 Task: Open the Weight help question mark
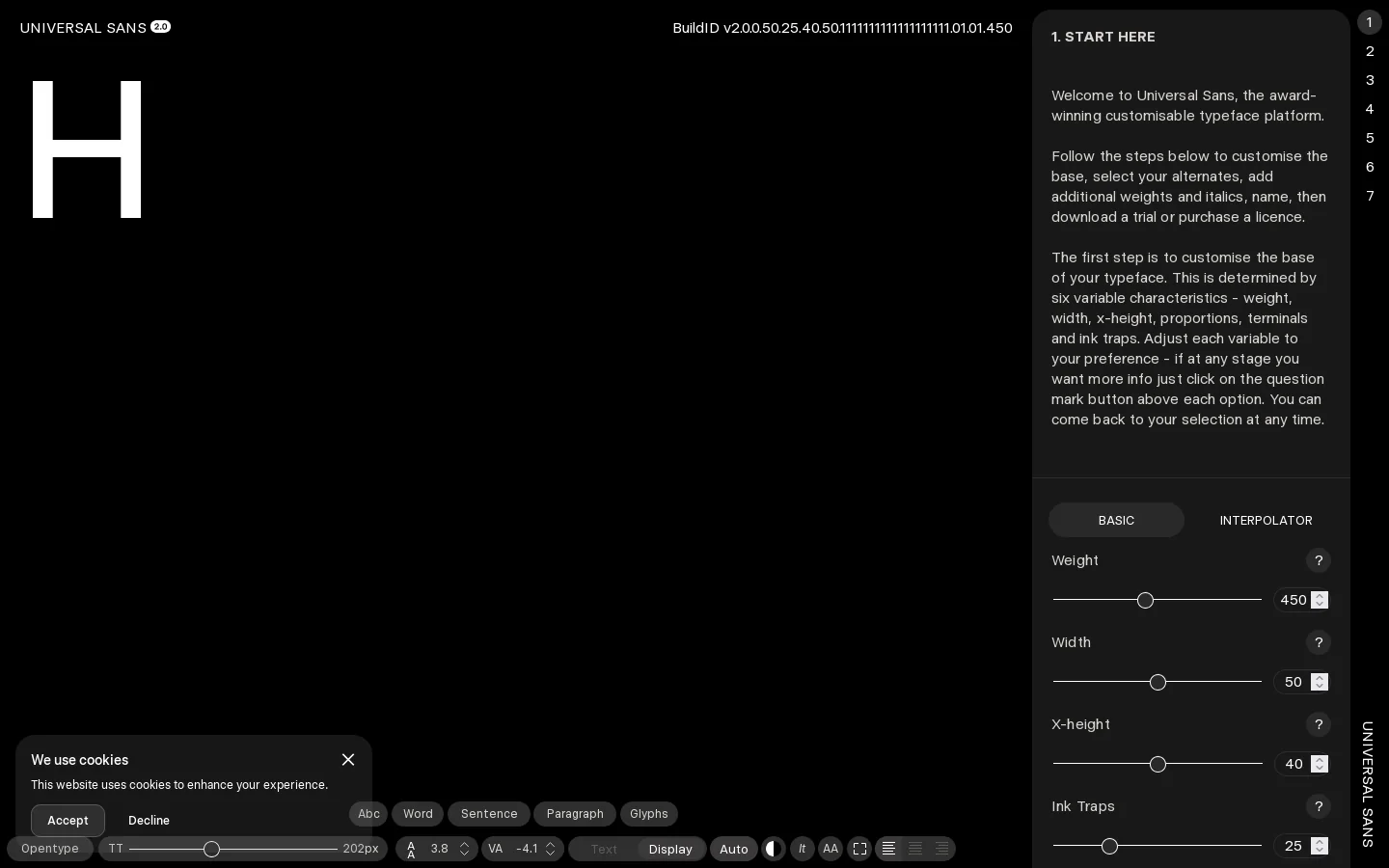pos(1319,560)
